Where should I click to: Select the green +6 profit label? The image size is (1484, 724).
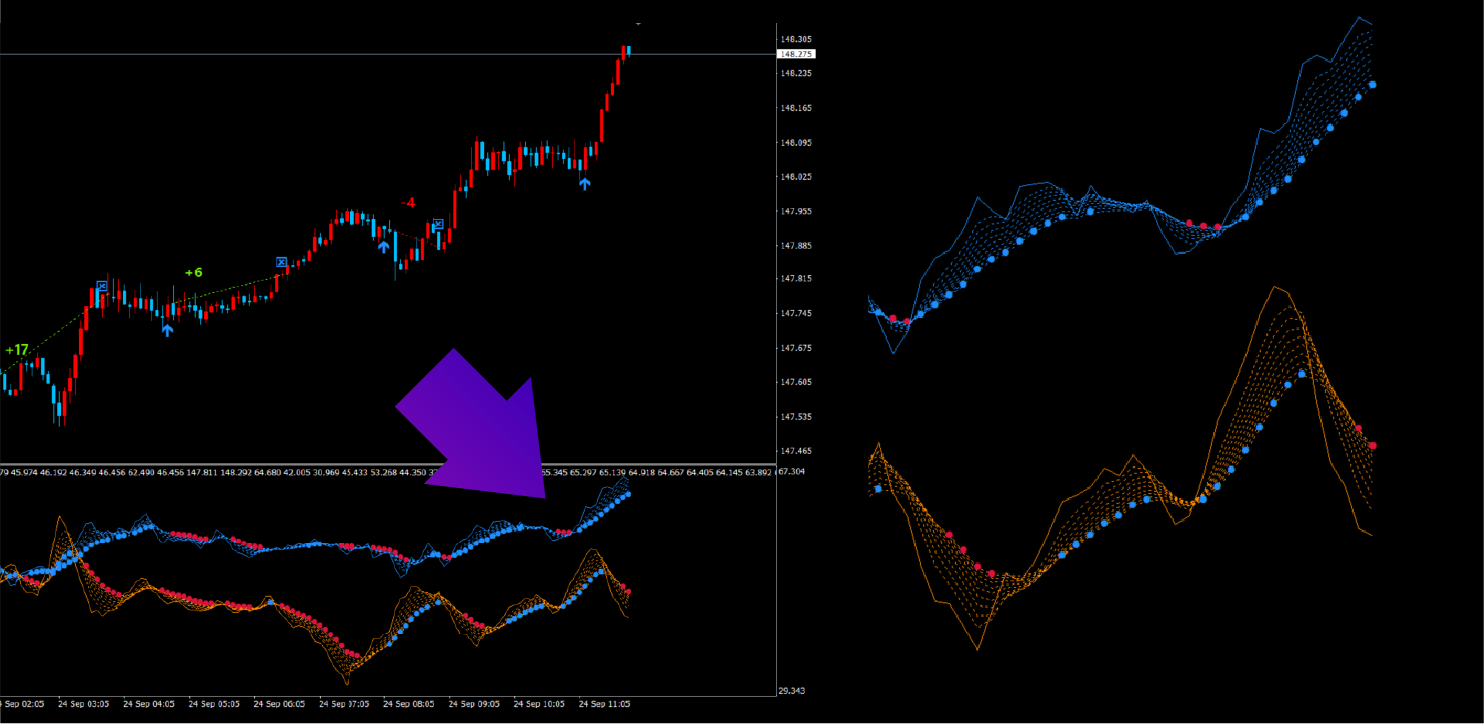[x=194, y=272]
